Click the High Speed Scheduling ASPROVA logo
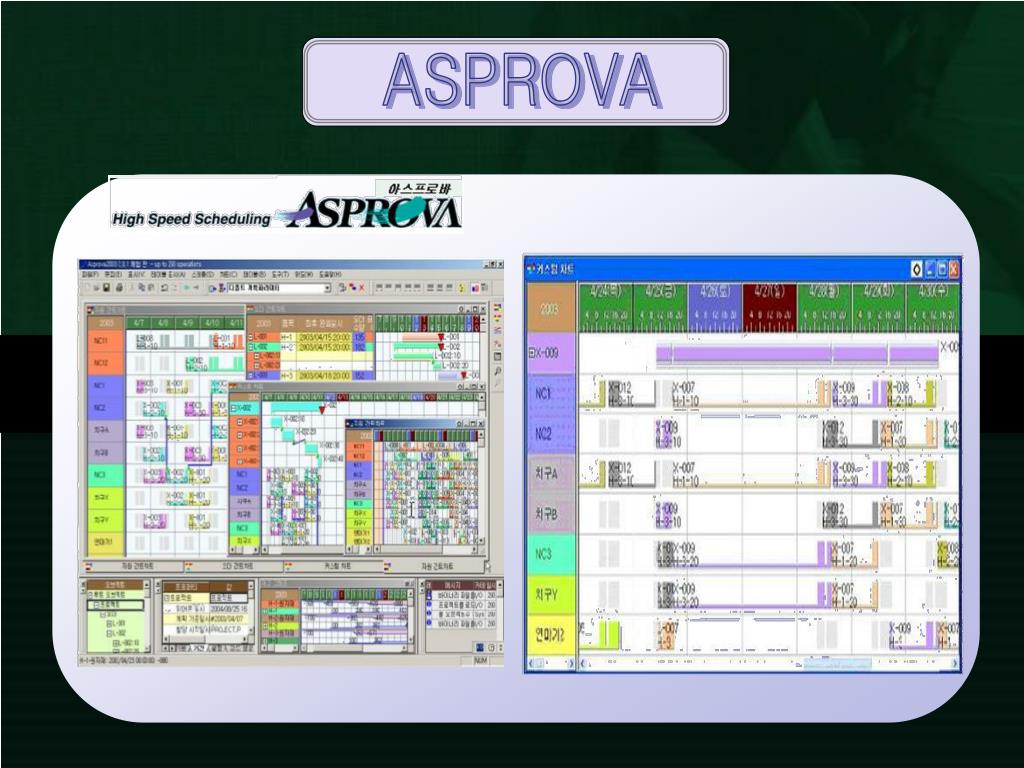The image size is (1024, 768). (x=286, y=205)
